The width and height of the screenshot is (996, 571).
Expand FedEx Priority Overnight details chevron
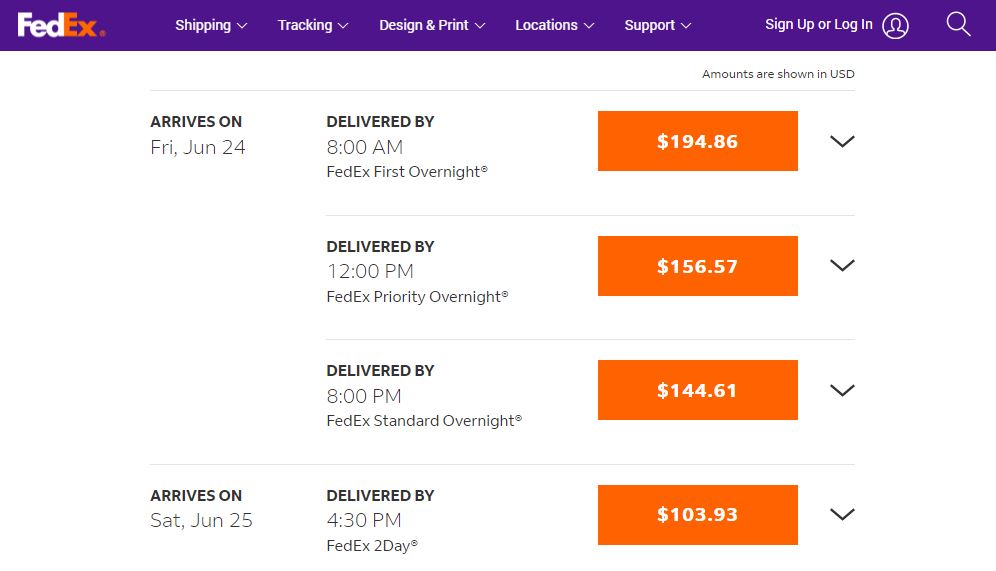[x=842, y=266]
